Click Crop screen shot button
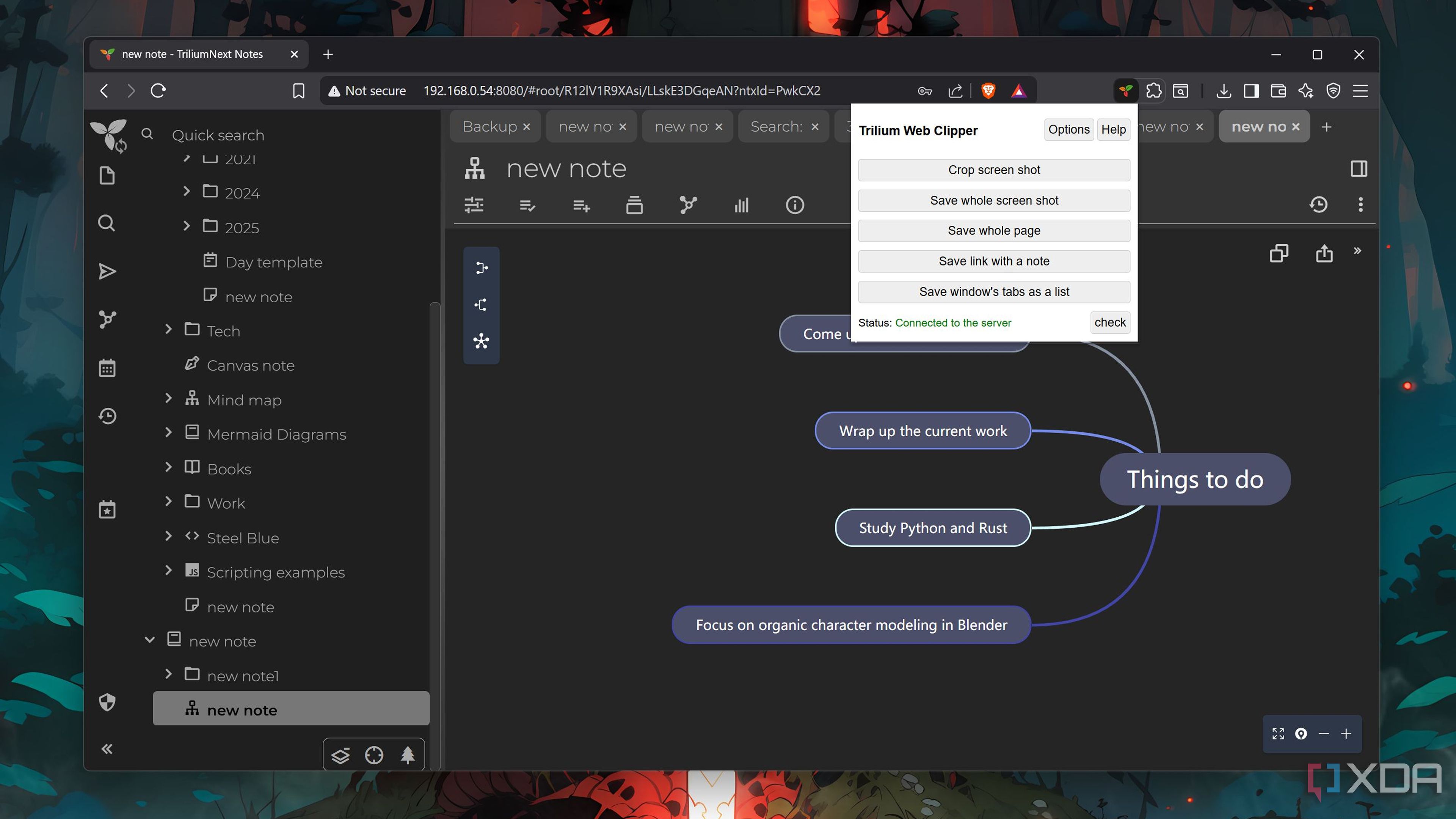 click(994, 170)
